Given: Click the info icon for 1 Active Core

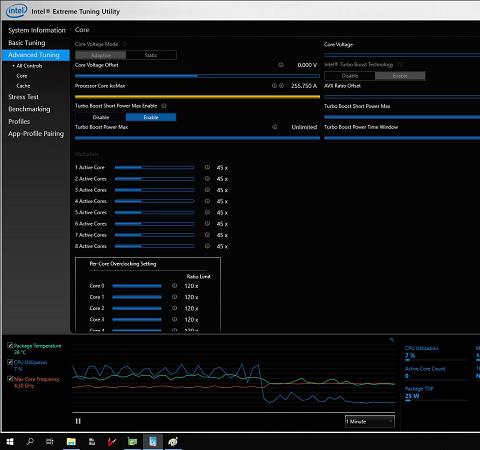Looking at the screenshot, I should [207, 167].
